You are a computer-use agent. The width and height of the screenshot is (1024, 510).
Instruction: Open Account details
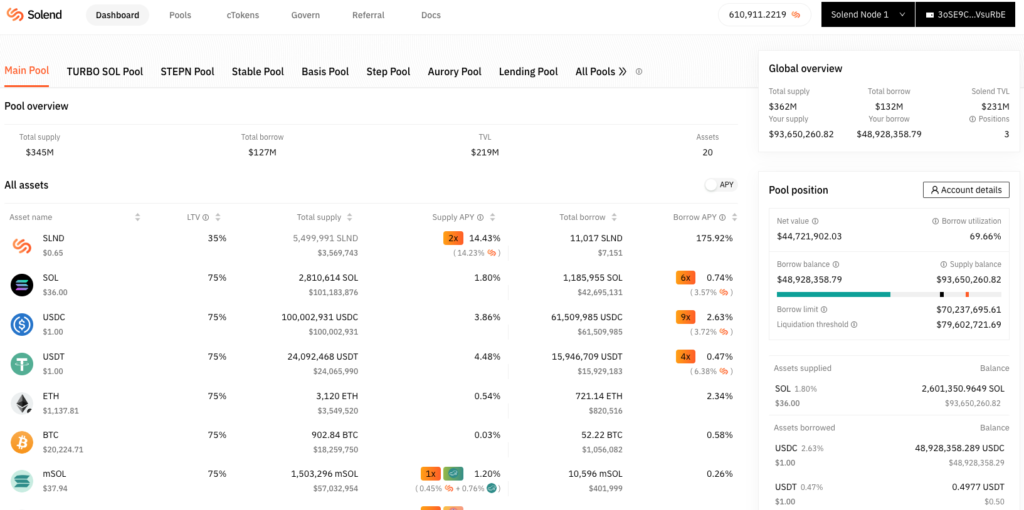coord(966,190)
